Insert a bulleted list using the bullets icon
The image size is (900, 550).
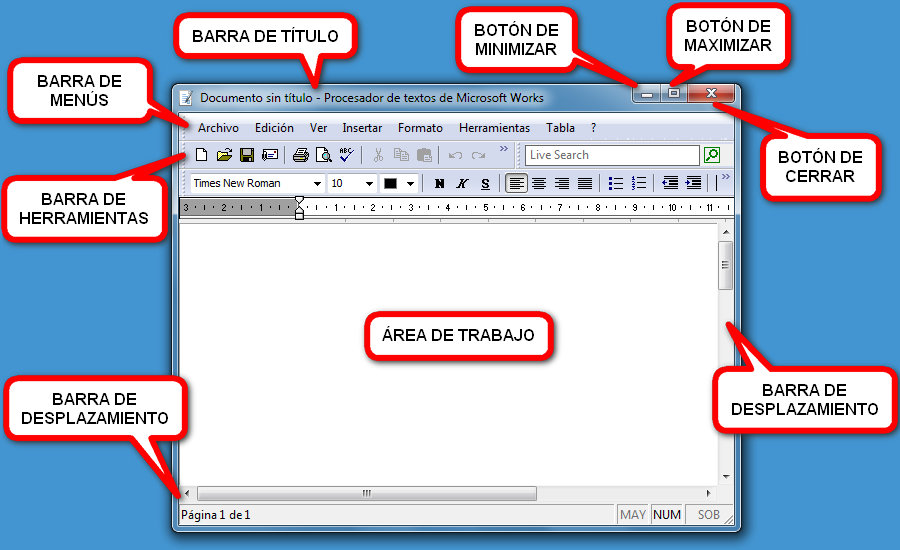click(616, 183)
